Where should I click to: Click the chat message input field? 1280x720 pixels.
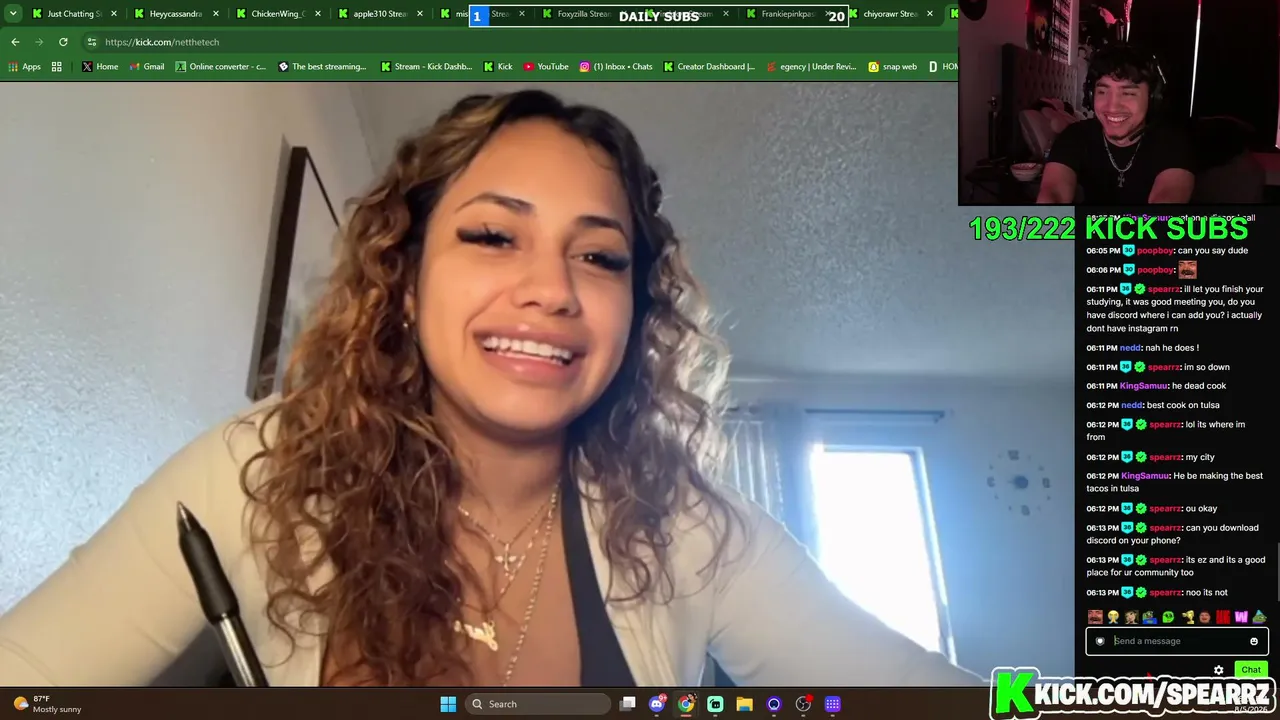(1177, 641)
